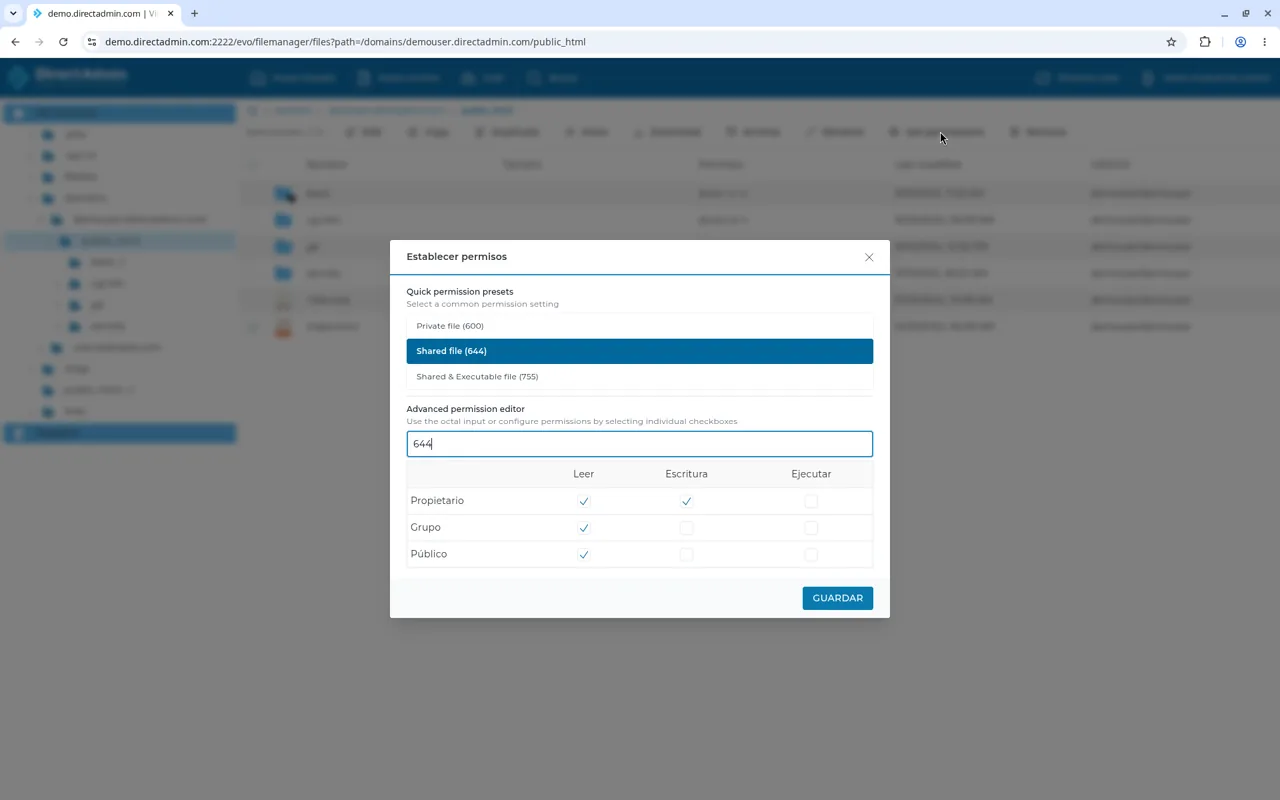
Task: Reload the page with the refresh icon
Action: [x=63, y=42]
